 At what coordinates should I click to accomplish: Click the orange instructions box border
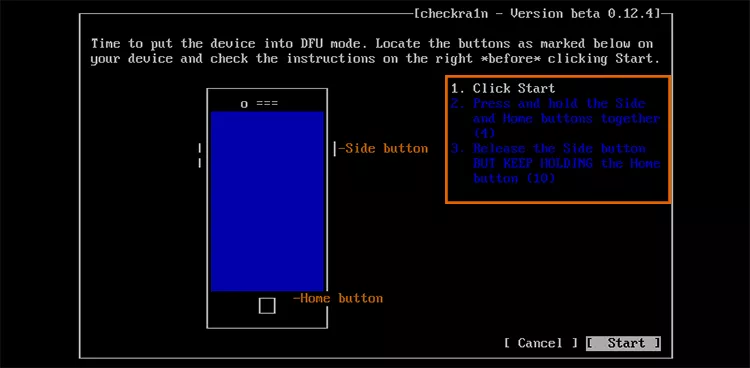(558, 77)
